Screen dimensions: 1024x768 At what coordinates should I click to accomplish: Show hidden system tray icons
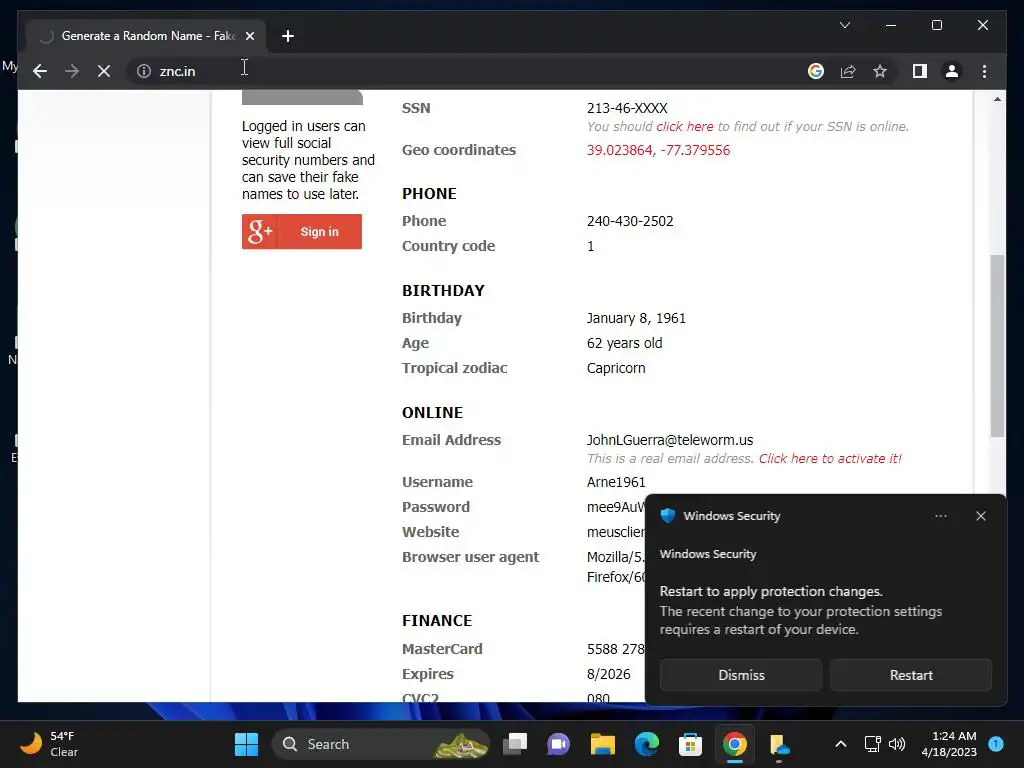pyautogui.click(x=841, y=744)
